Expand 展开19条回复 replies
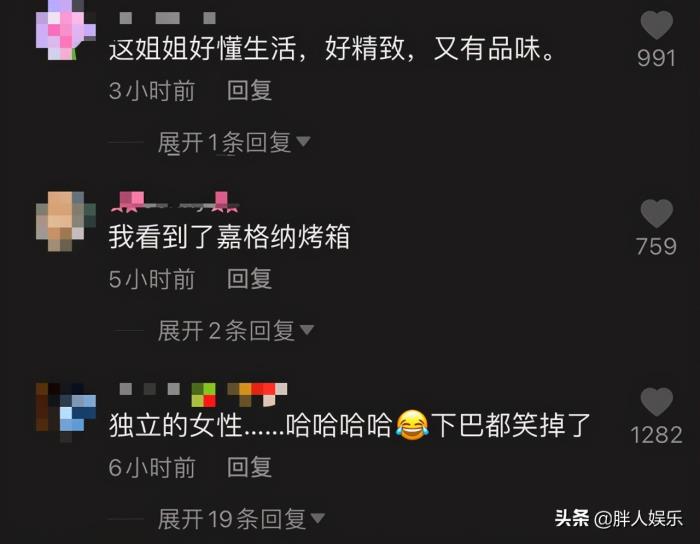Screen dimensions: 700x544 pos(241,519)
